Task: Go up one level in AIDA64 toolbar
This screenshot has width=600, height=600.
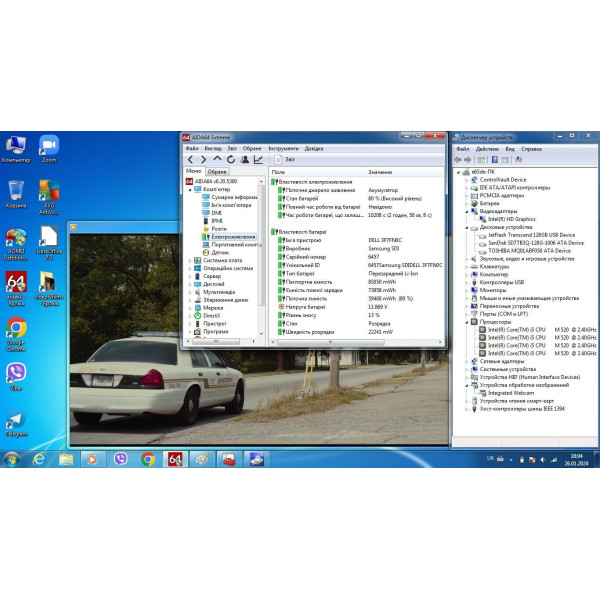Action: (217, 159)
